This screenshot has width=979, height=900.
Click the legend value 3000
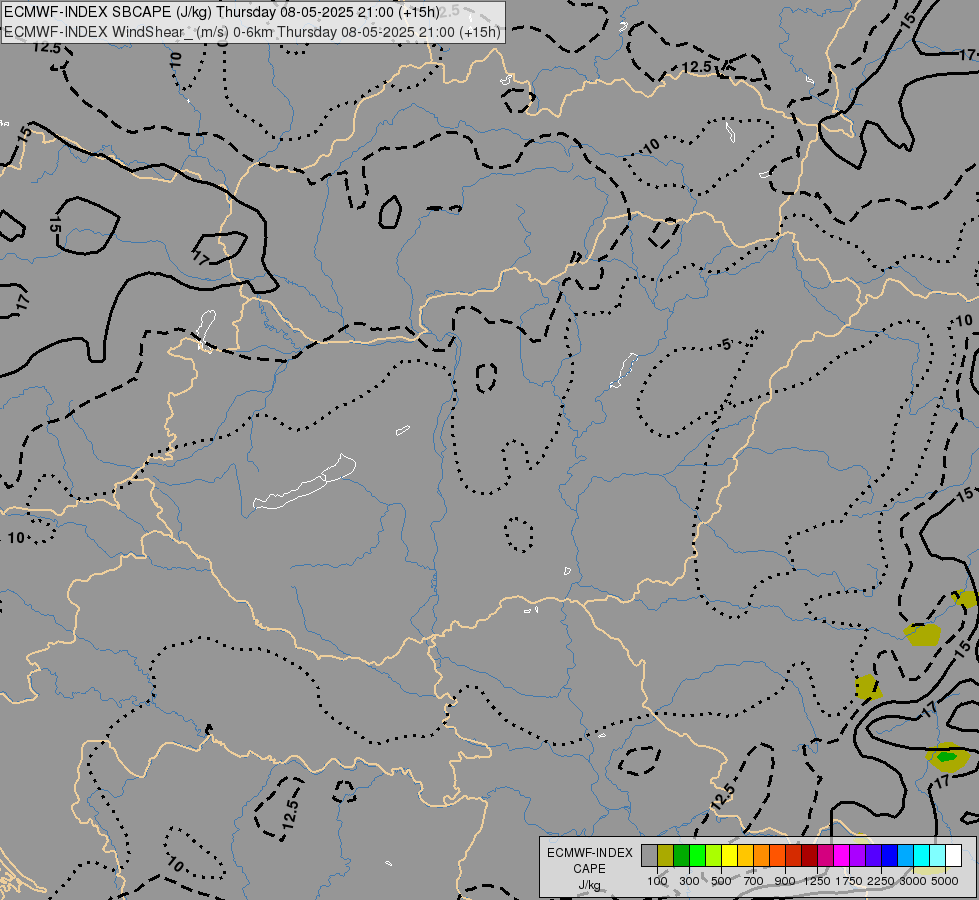[913, 881]
